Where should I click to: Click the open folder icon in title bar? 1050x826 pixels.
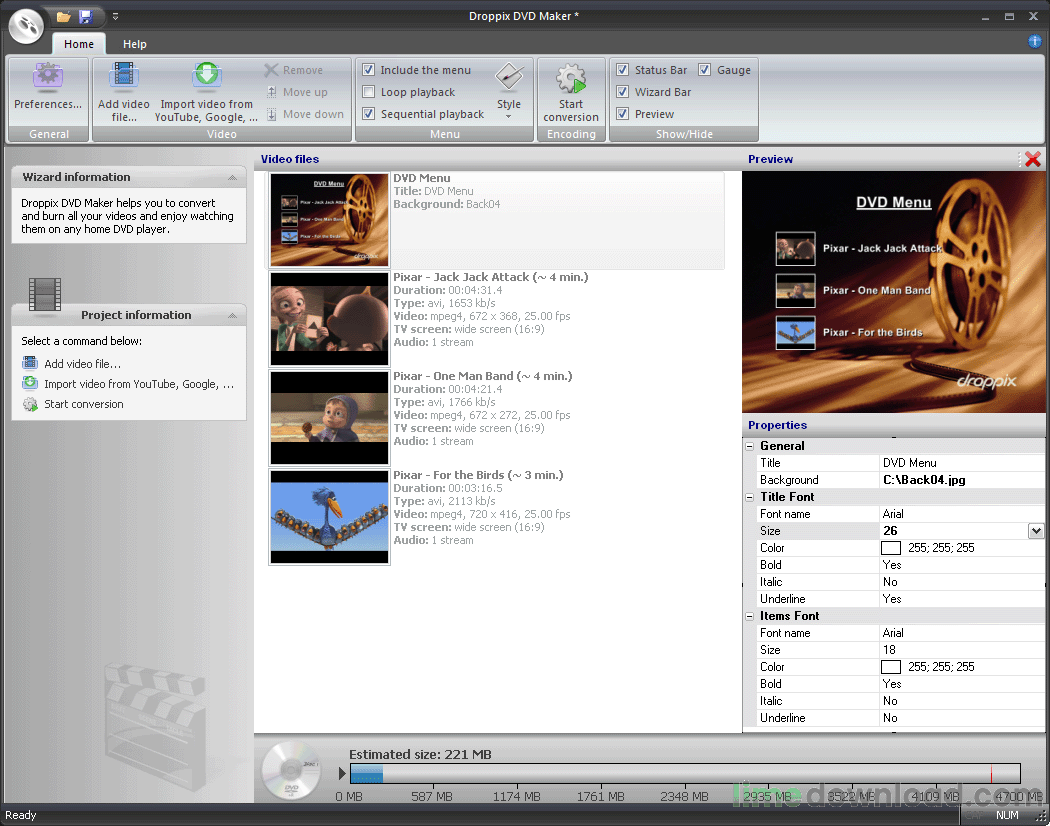[64, 16]
